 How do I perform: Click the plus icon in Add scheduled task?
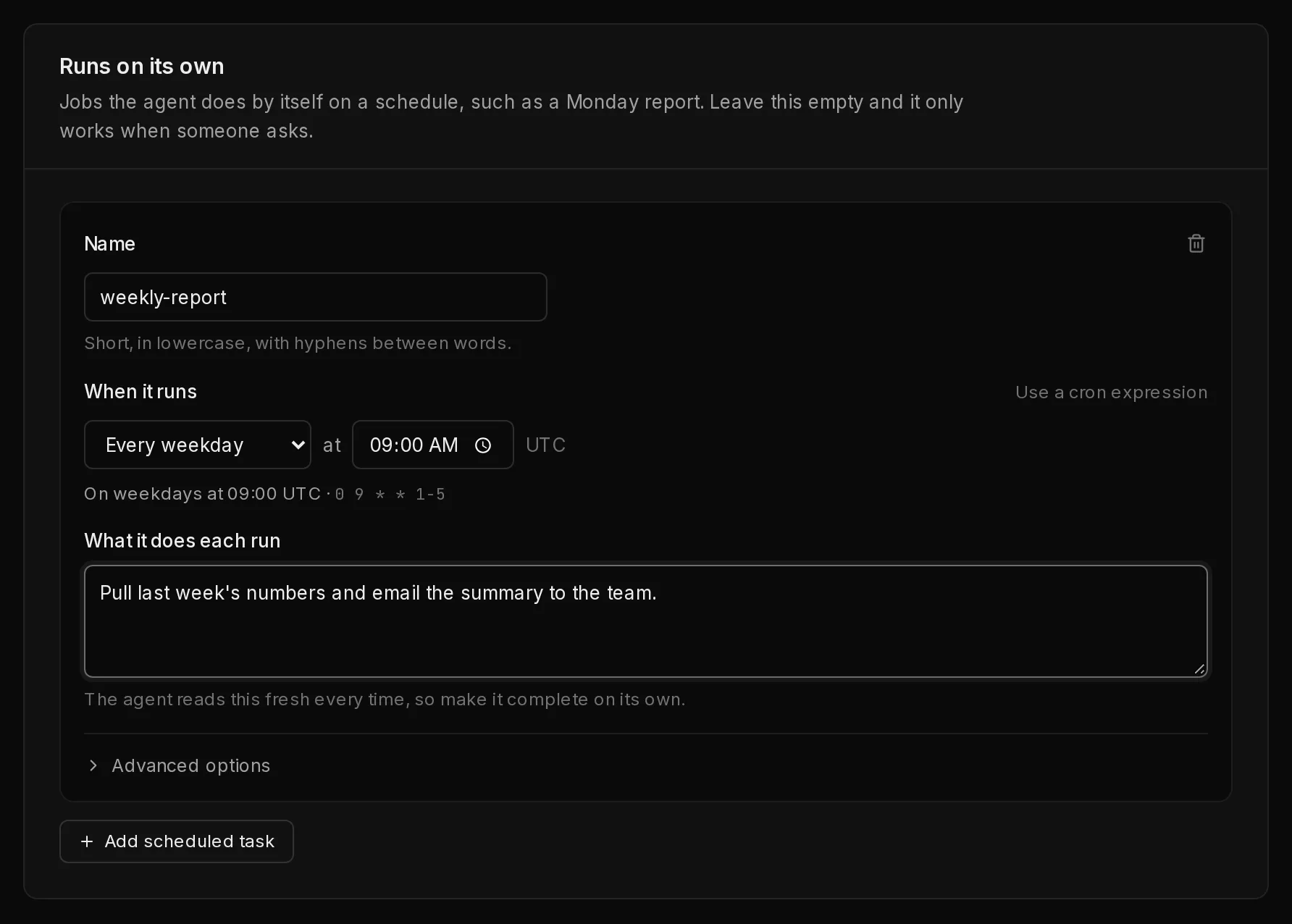click(x=87, y=841)
